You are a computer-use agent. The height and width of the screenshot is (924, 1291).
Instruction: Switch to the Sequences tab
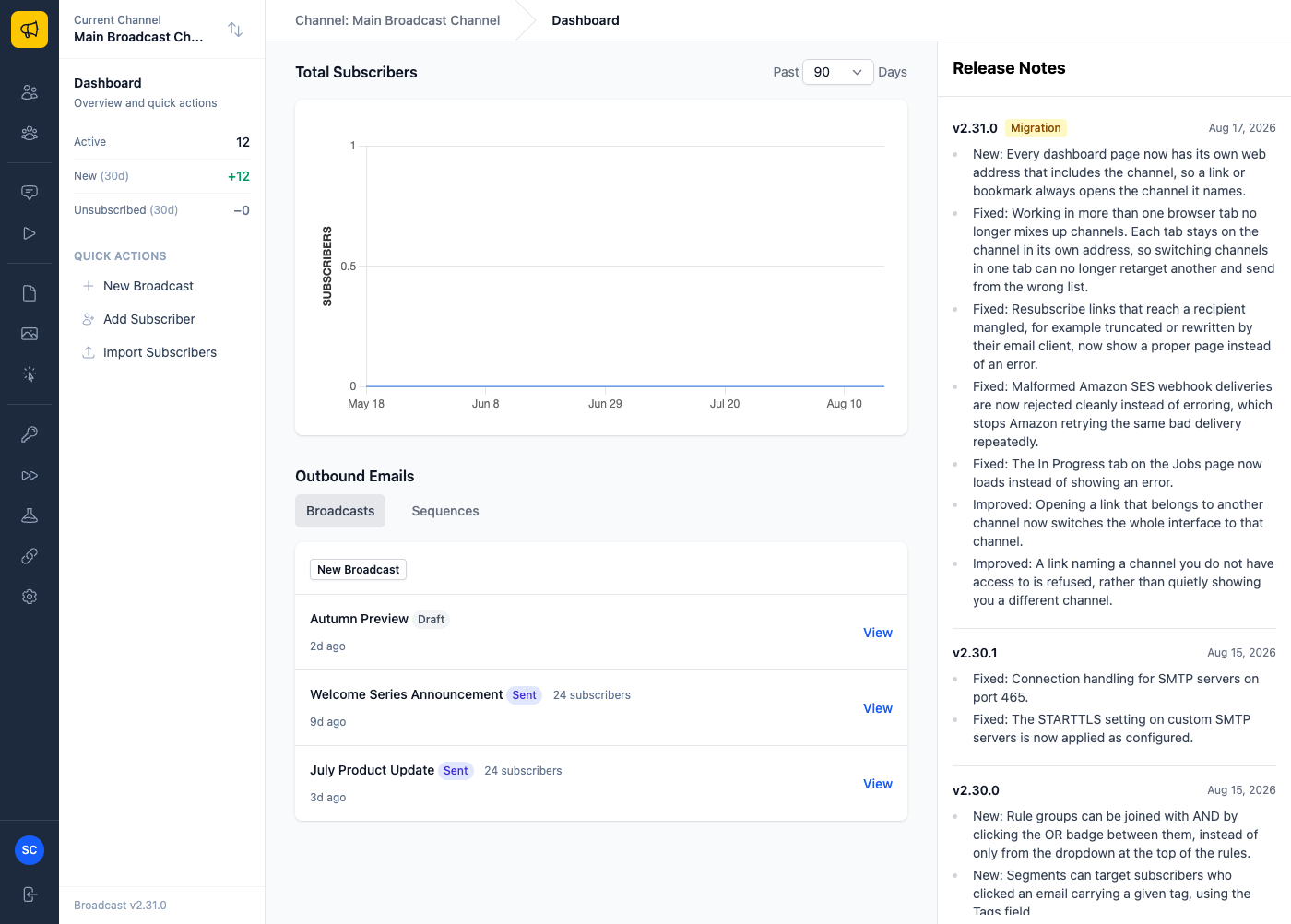click(x=445, y=511)
